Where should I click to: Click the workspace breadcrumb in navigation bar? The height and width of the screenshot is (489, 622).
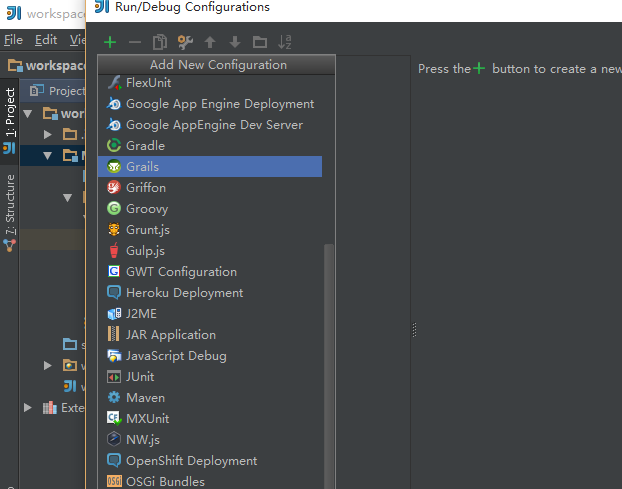click(47, 65)
